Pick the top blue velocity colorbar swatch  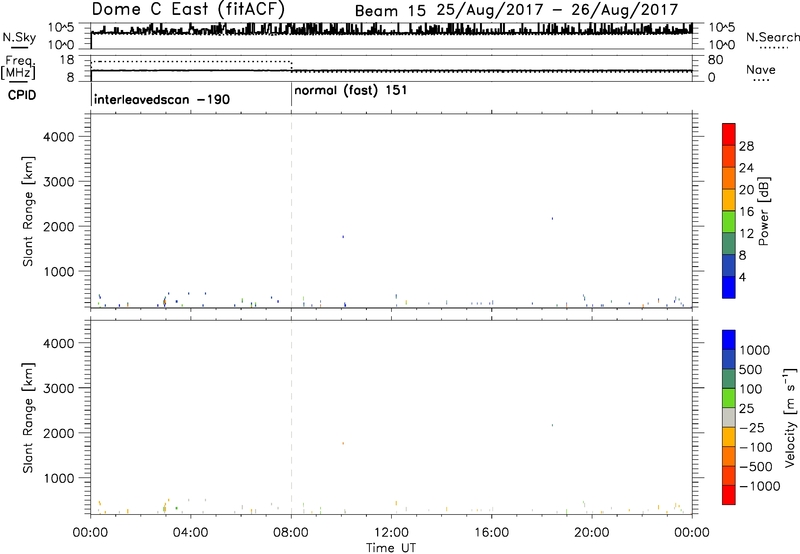(729, 340)
